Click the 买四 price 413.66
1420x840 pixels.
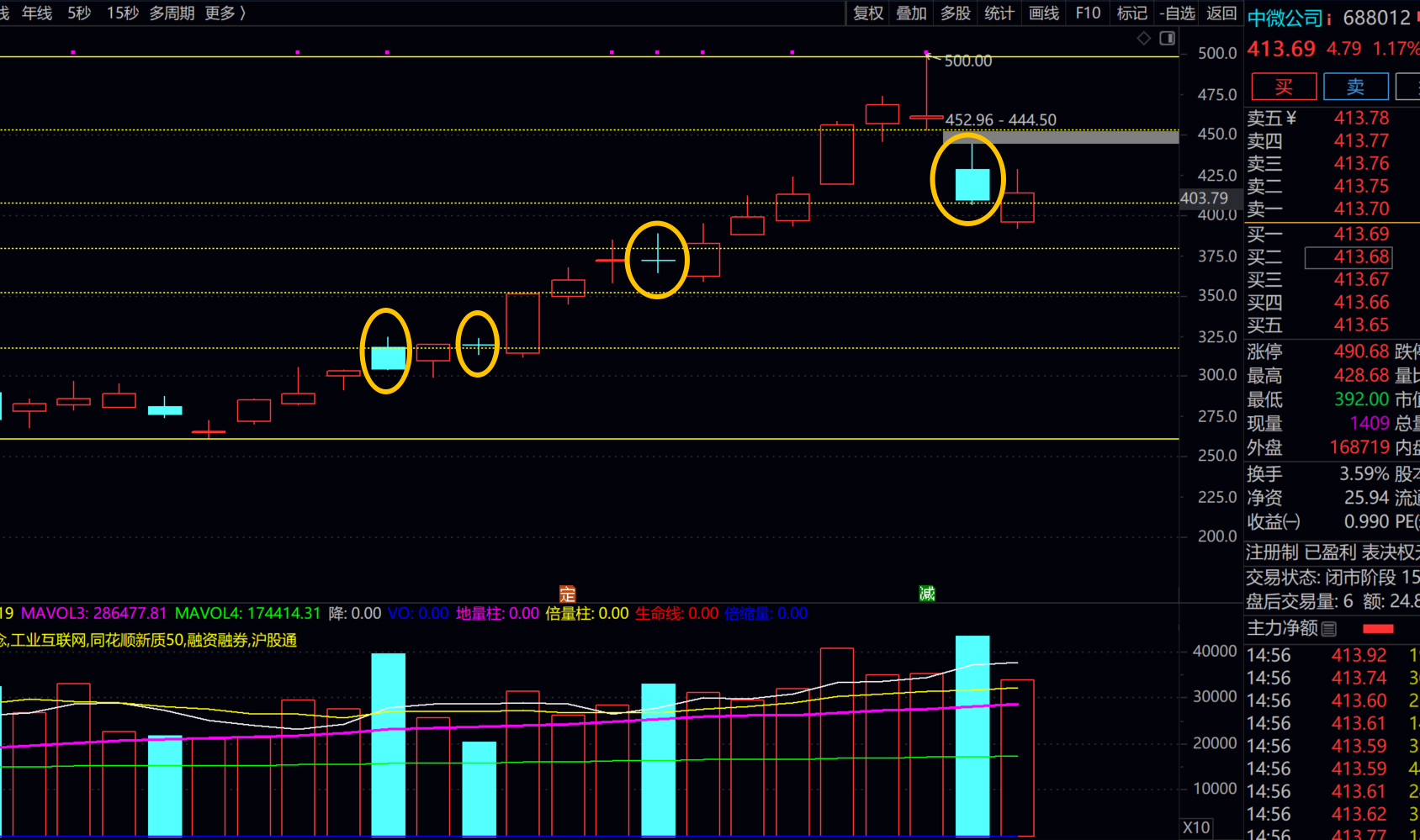(x=1361, y=303)
